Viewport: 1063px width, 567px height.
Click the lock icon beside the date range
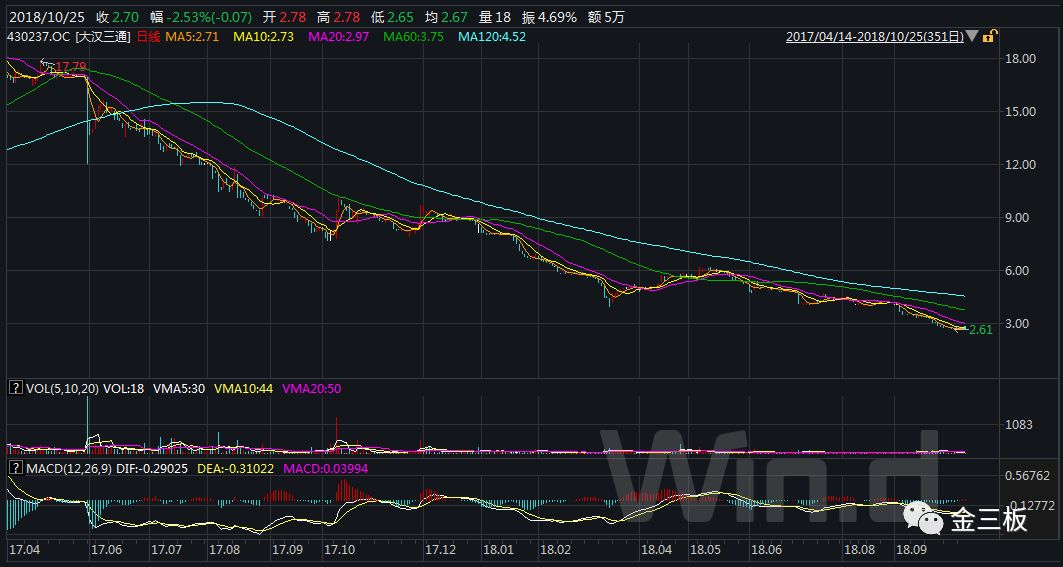point(988,36)
